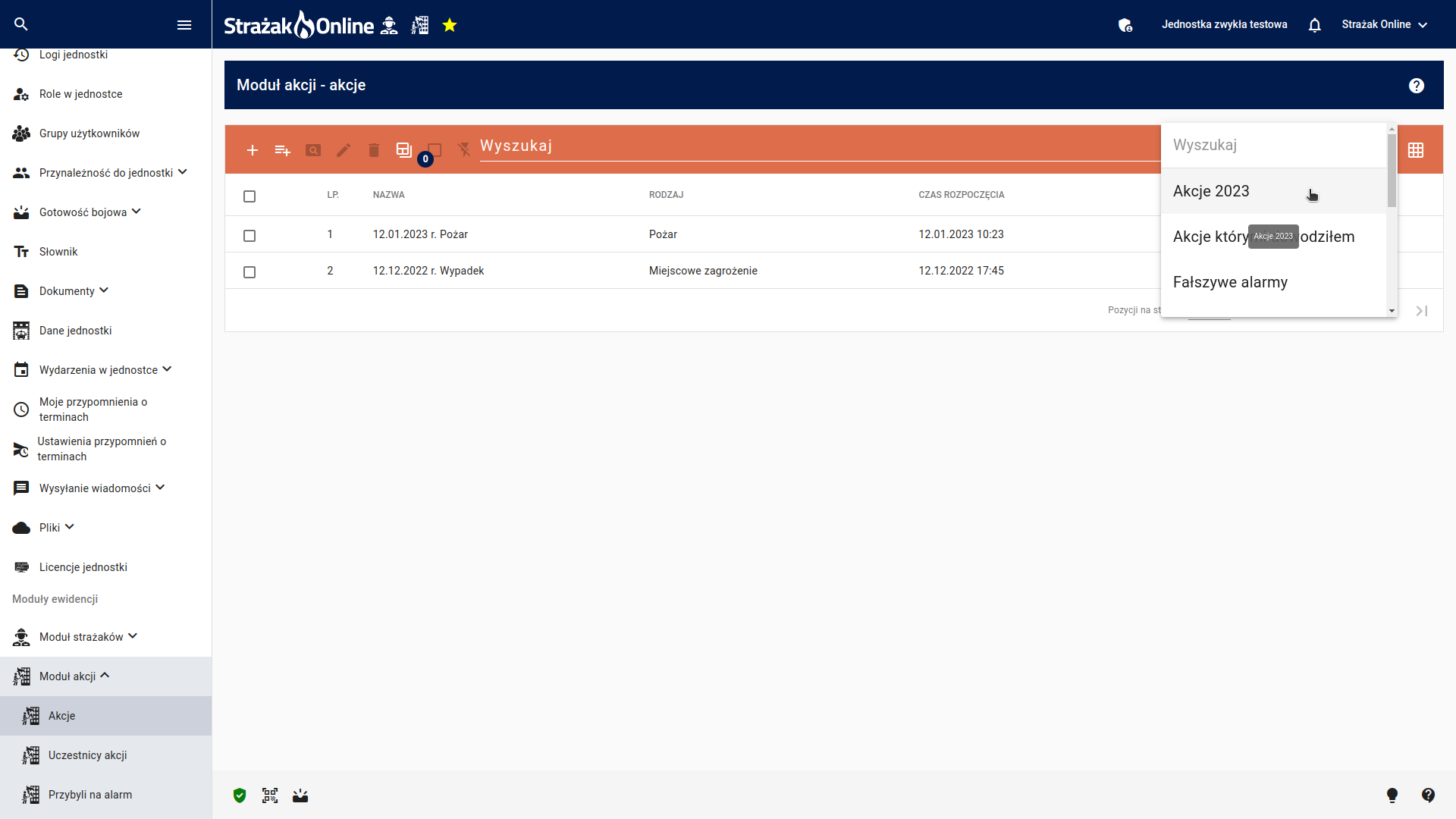Open Uczestnicy akcji submenu item
The width and height of the screenshot is (1456, 819).
pyautogui.click(x=105, y=755)
